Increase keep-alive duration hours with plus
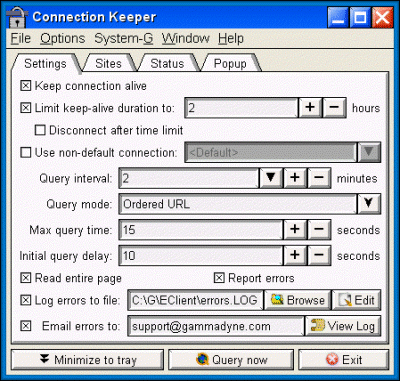 (310, 108)
